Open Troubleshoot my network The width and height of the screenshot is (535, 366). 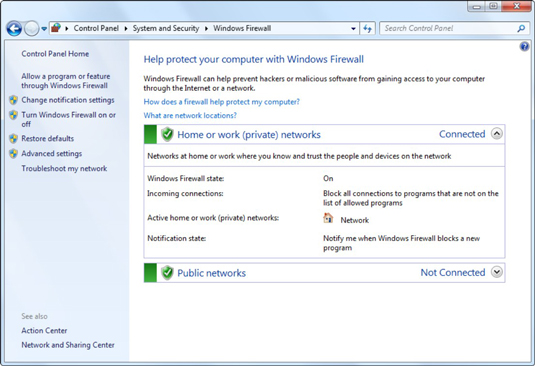64,169
